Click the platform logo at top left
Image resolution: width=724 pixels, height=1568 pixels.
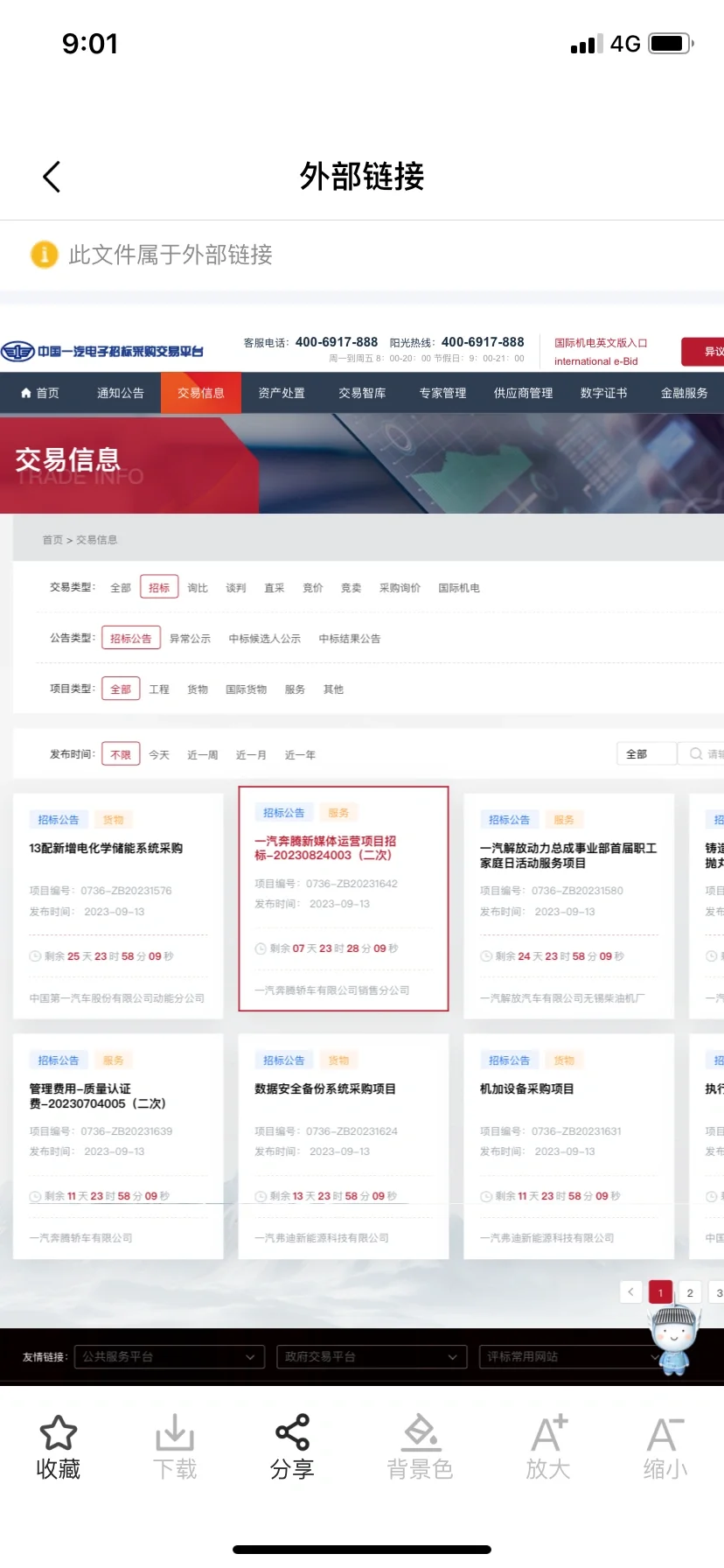coord(102,352)
